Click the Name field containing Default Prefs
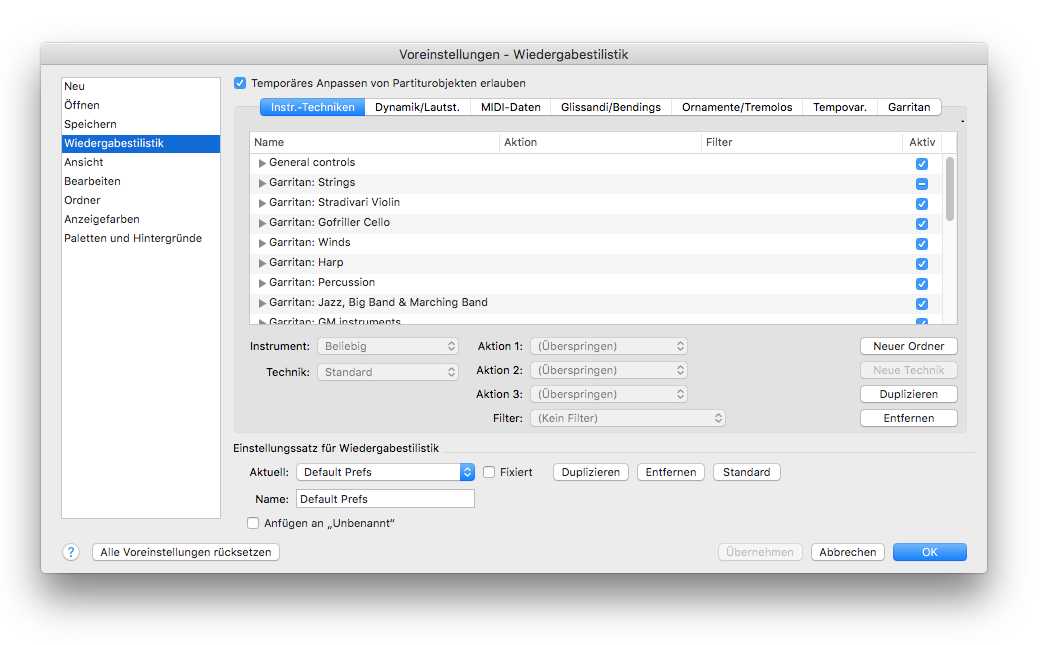1049x645 pixels. pyautogui.click(x=385, y=499)
